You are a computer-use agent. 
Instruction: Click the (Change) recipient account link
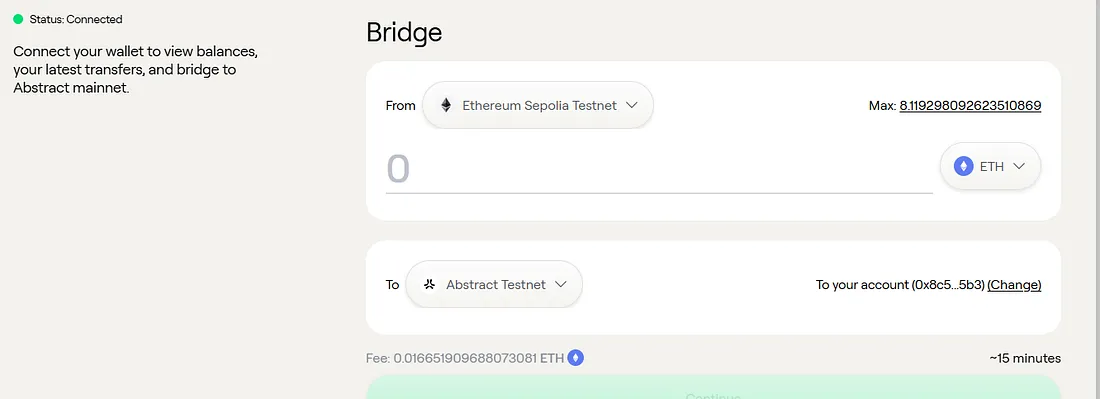[1014, 285]
